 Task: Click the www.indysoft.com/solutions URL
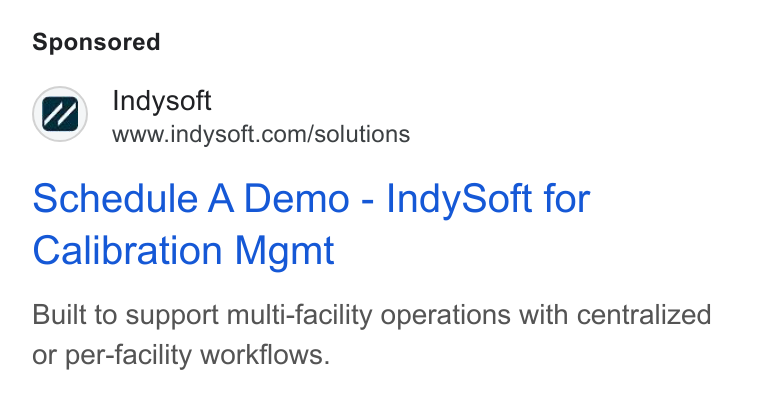tap(261, 134)
